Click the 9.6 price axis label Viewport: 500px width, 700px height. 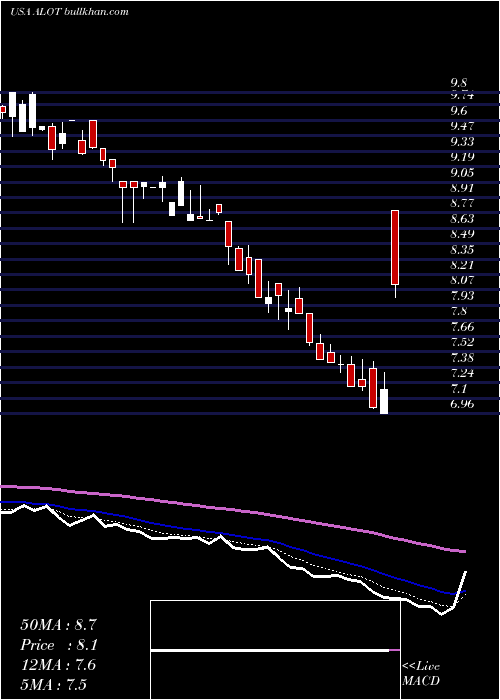[458, 110]
